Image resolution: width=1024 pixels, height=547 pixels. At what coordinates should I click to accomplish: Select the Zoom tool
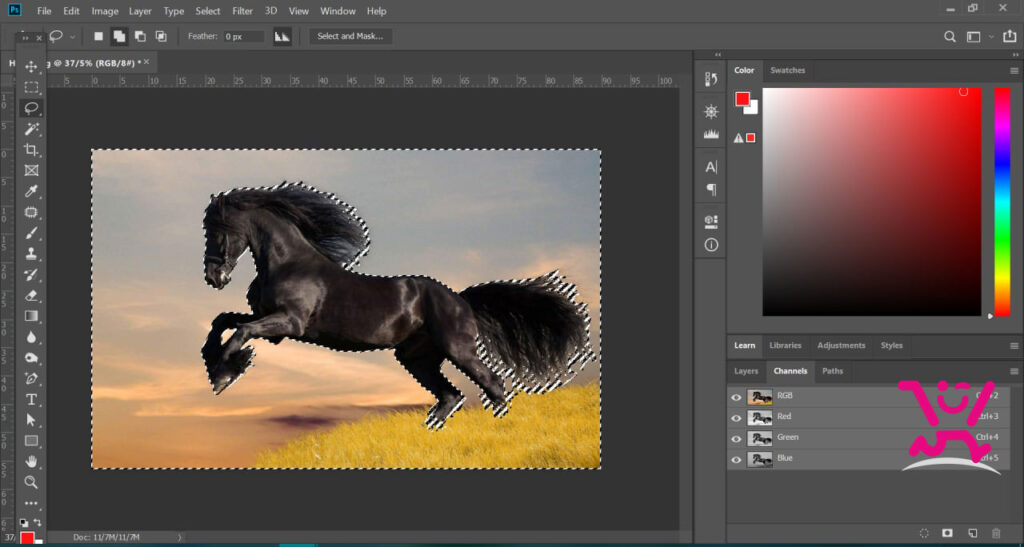coord(31,483)
